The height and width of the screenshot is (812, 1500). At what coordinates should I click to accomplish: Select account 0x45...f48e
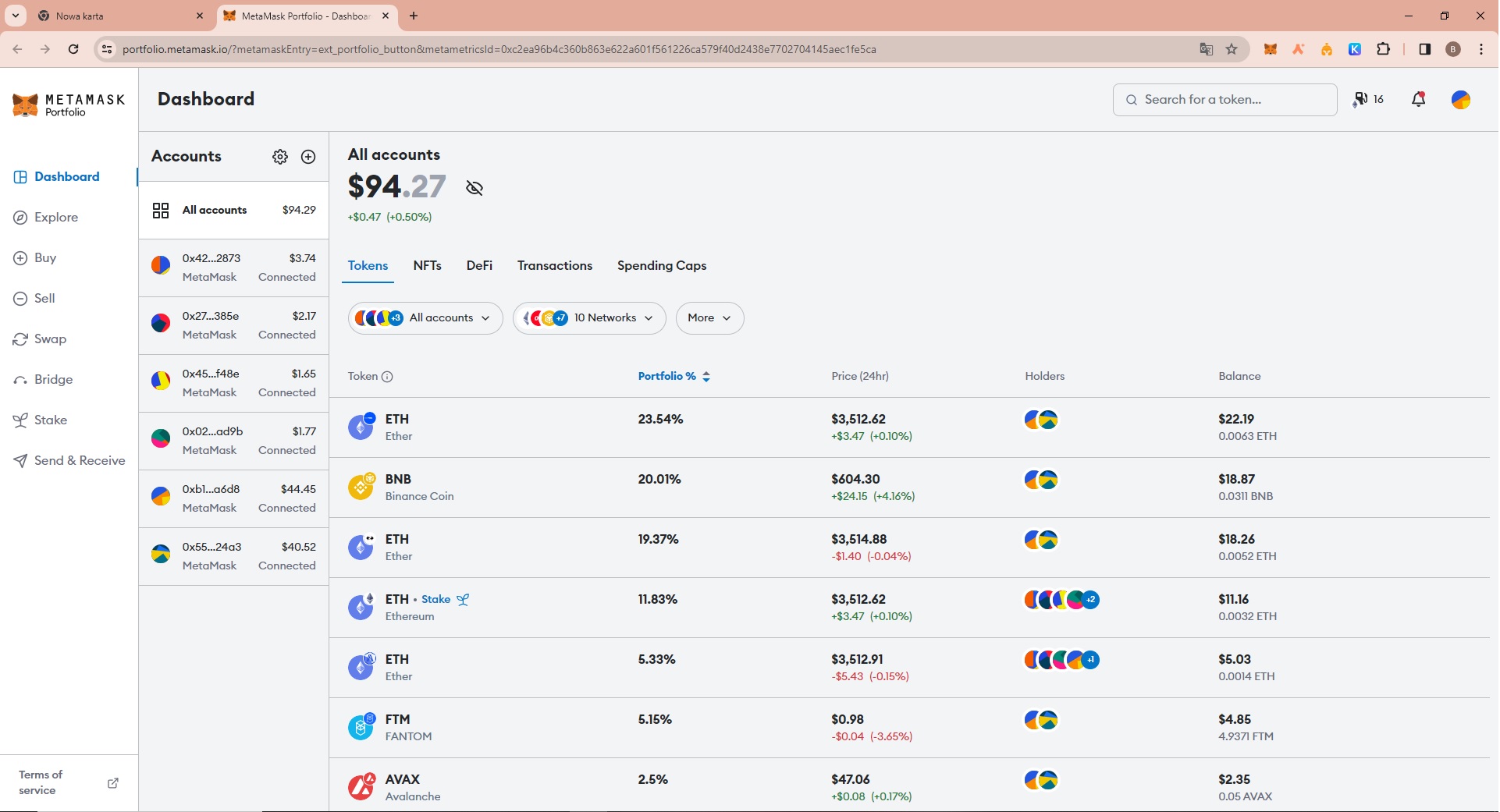point(233,383)
